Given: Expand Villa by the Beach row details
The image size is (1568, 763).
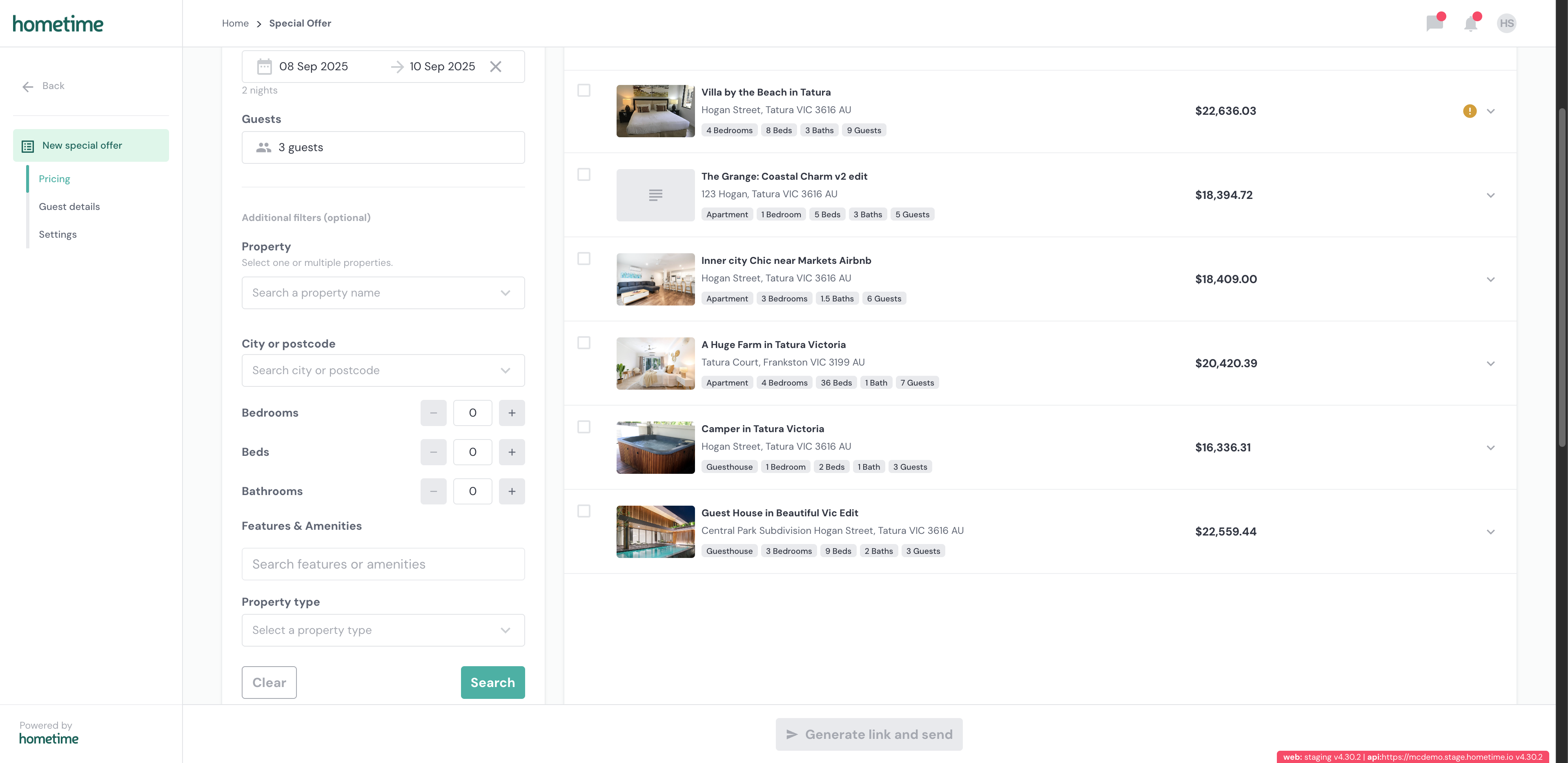Looking at the screenshot, I should click(x=1491, y=111).
